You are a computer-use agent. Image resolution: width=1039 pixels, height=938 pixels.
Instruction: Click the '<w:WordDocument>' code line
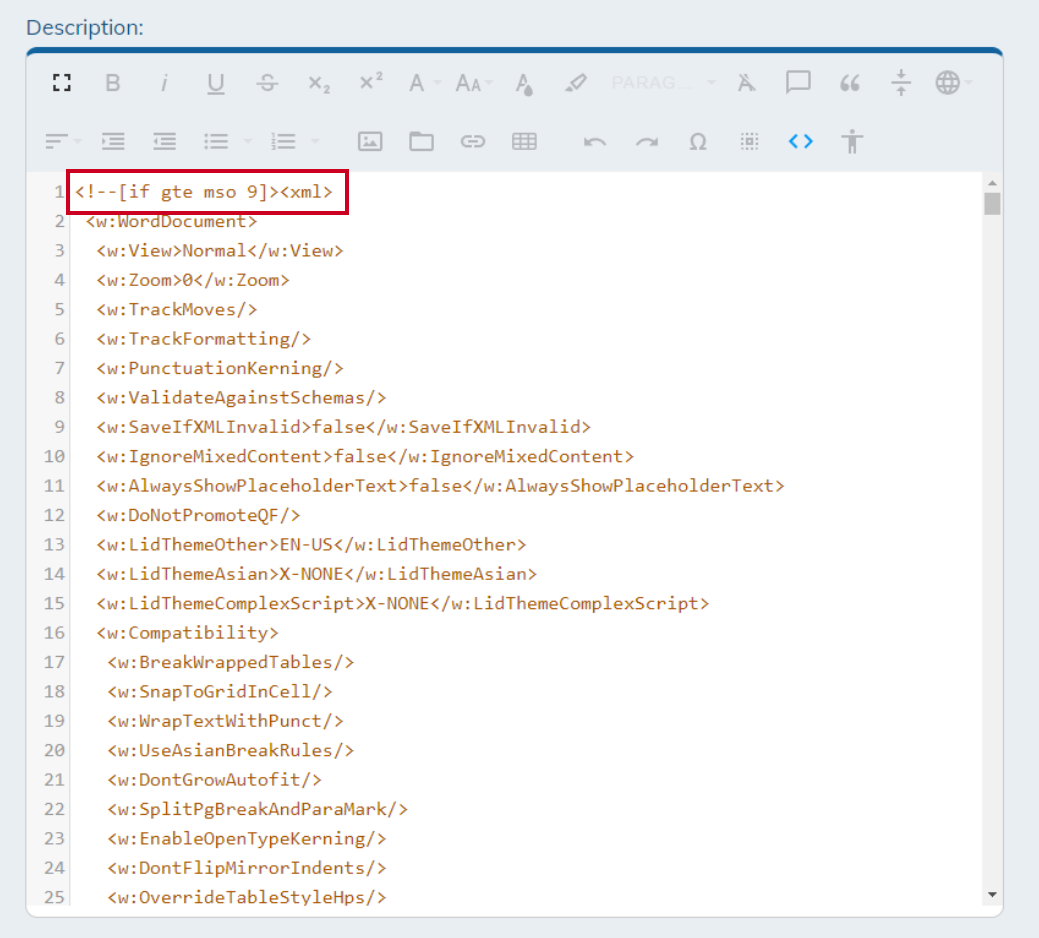point(171,221)
